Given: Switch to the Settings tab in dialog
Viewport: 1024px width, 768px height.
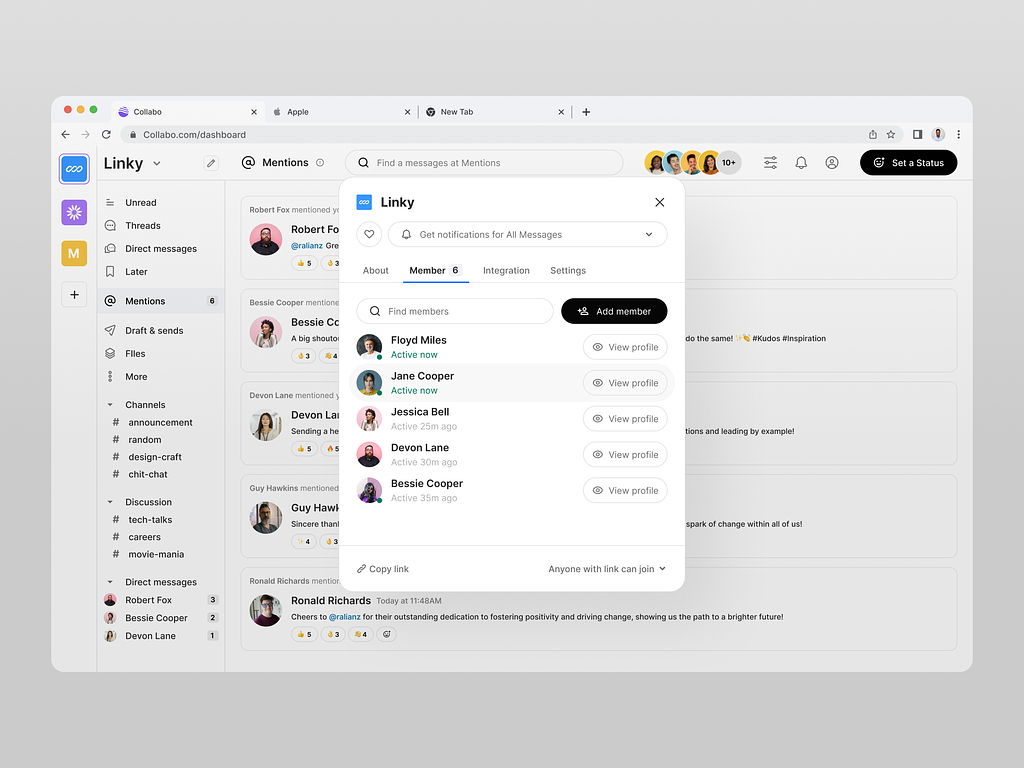Looking at the screenshot, I should (x=568, y=271).
